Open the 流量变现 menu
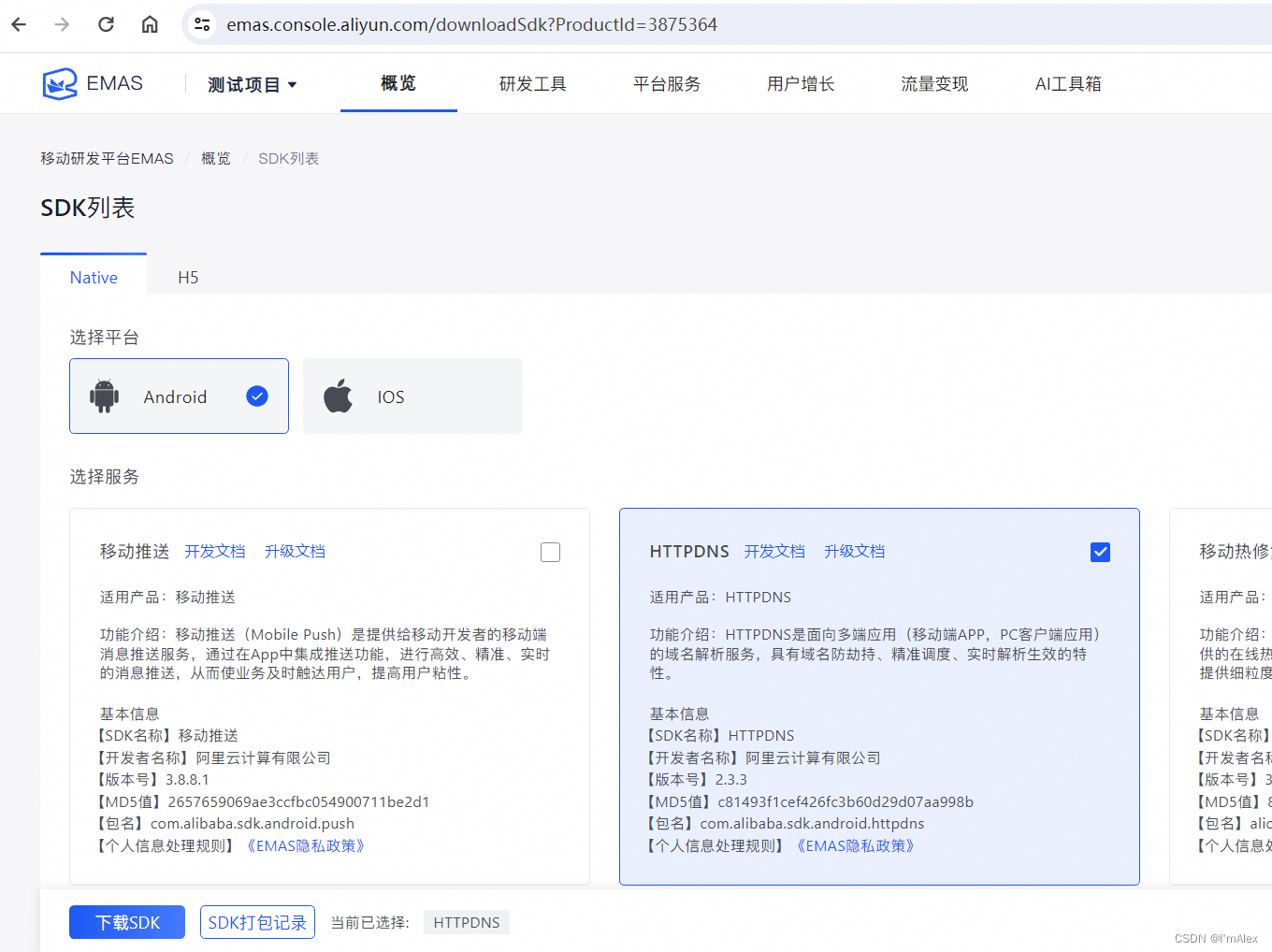The height and width of the screenshot is (952, 1272). (x=934, y=84)
